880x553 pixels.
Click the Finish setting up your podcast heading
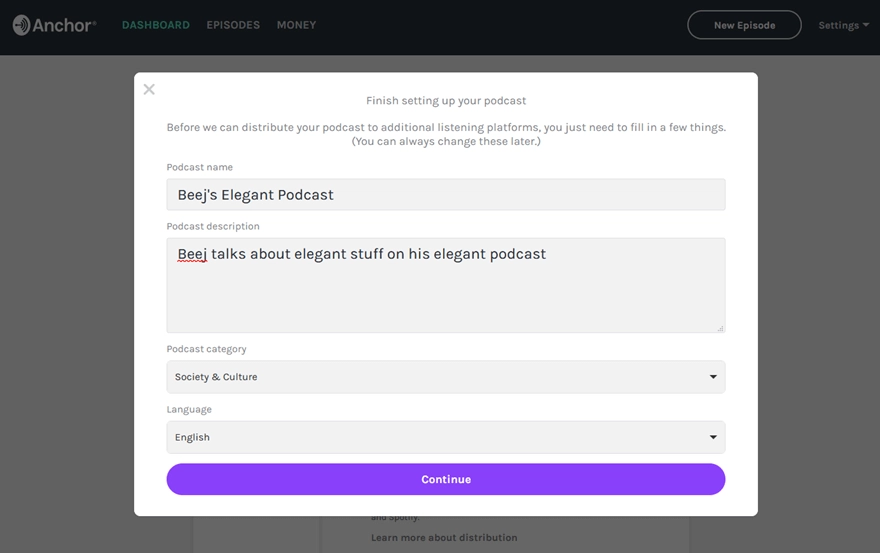[446, 101]
